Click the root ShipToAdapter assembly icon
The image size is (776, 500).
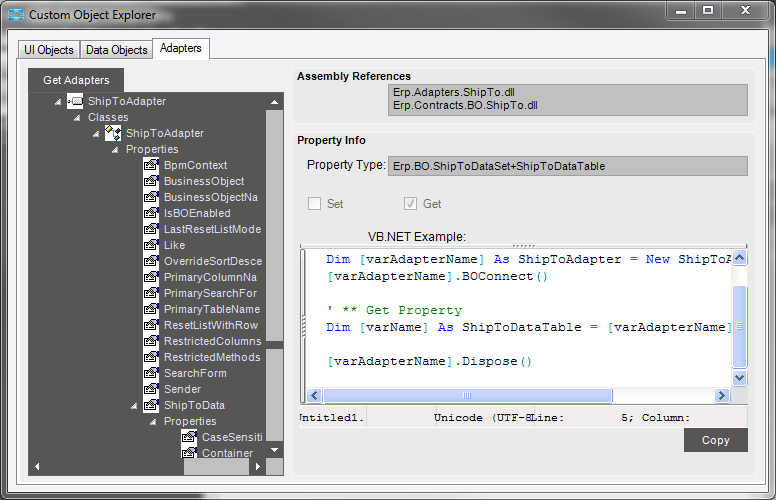75,101
